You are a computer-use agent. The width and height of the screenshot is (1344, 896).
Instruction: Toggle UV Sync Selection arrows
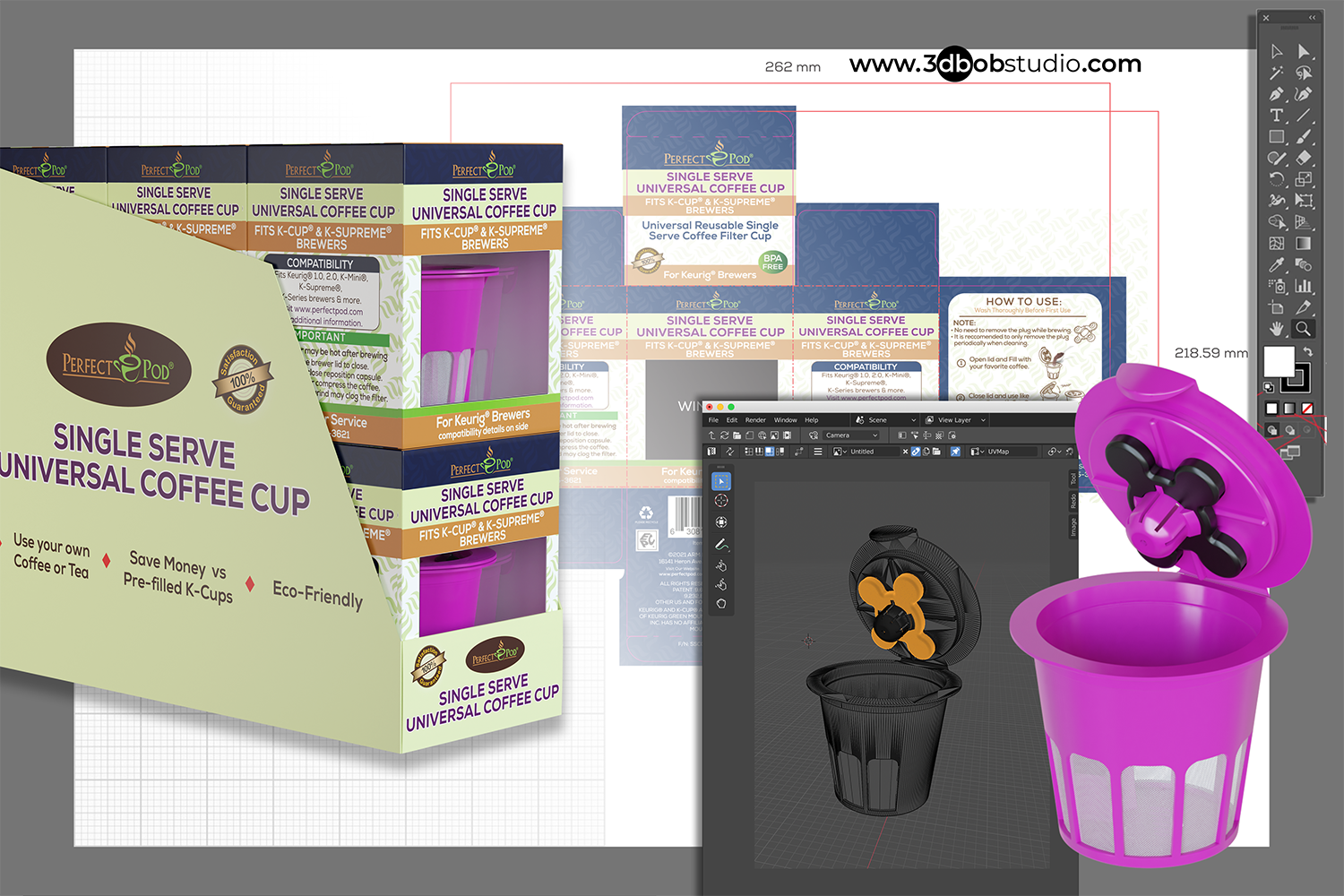click(x=729, y=452)
